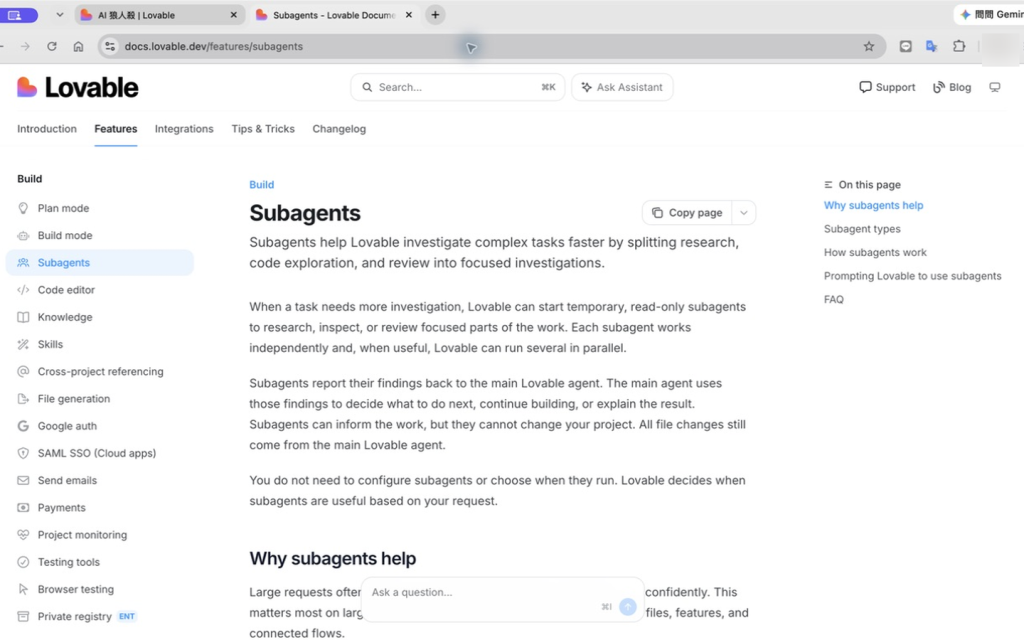Click the Private registry box icon
The width and height of the screenshot is (1024, 640).
click(x=24, y=616)
